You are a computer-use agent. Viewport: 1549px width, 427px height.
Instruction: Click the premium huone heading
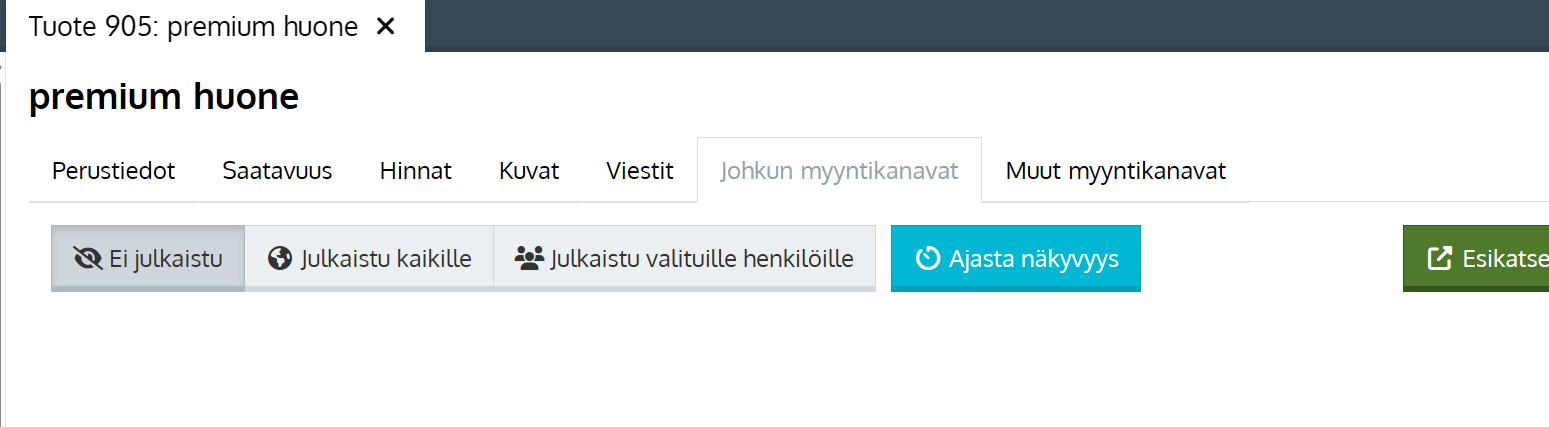(164, 97)
